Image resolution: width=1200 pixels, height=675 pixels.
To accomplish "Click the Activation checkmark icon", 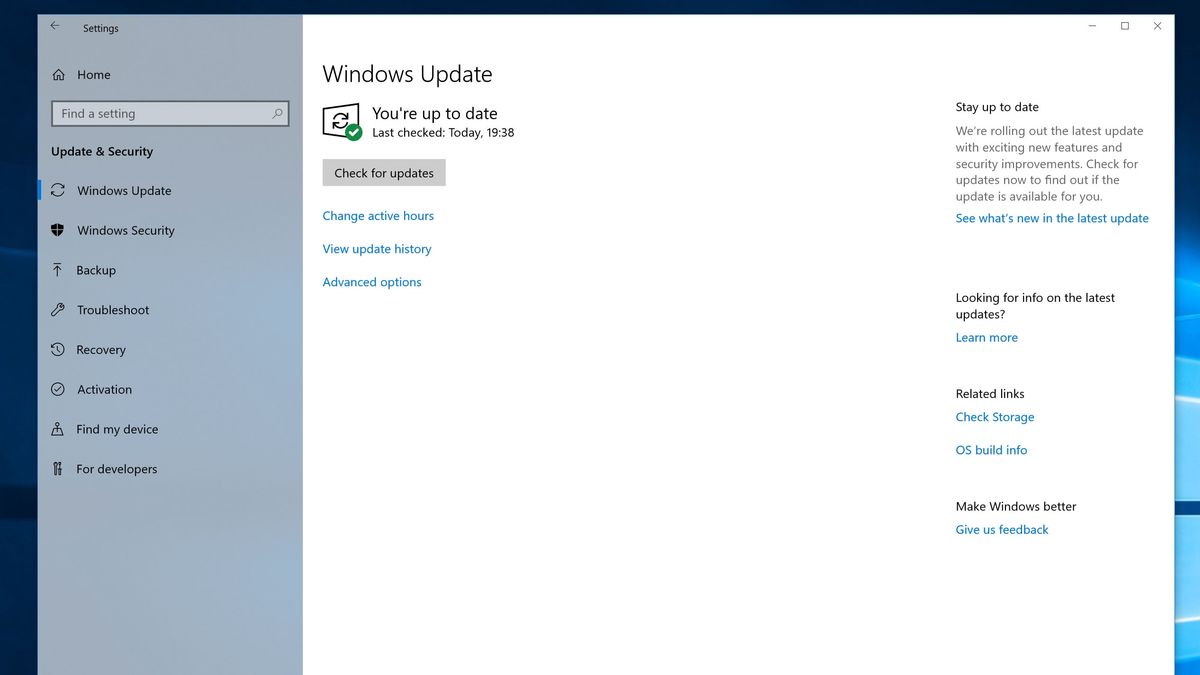I will coord(60,389).
